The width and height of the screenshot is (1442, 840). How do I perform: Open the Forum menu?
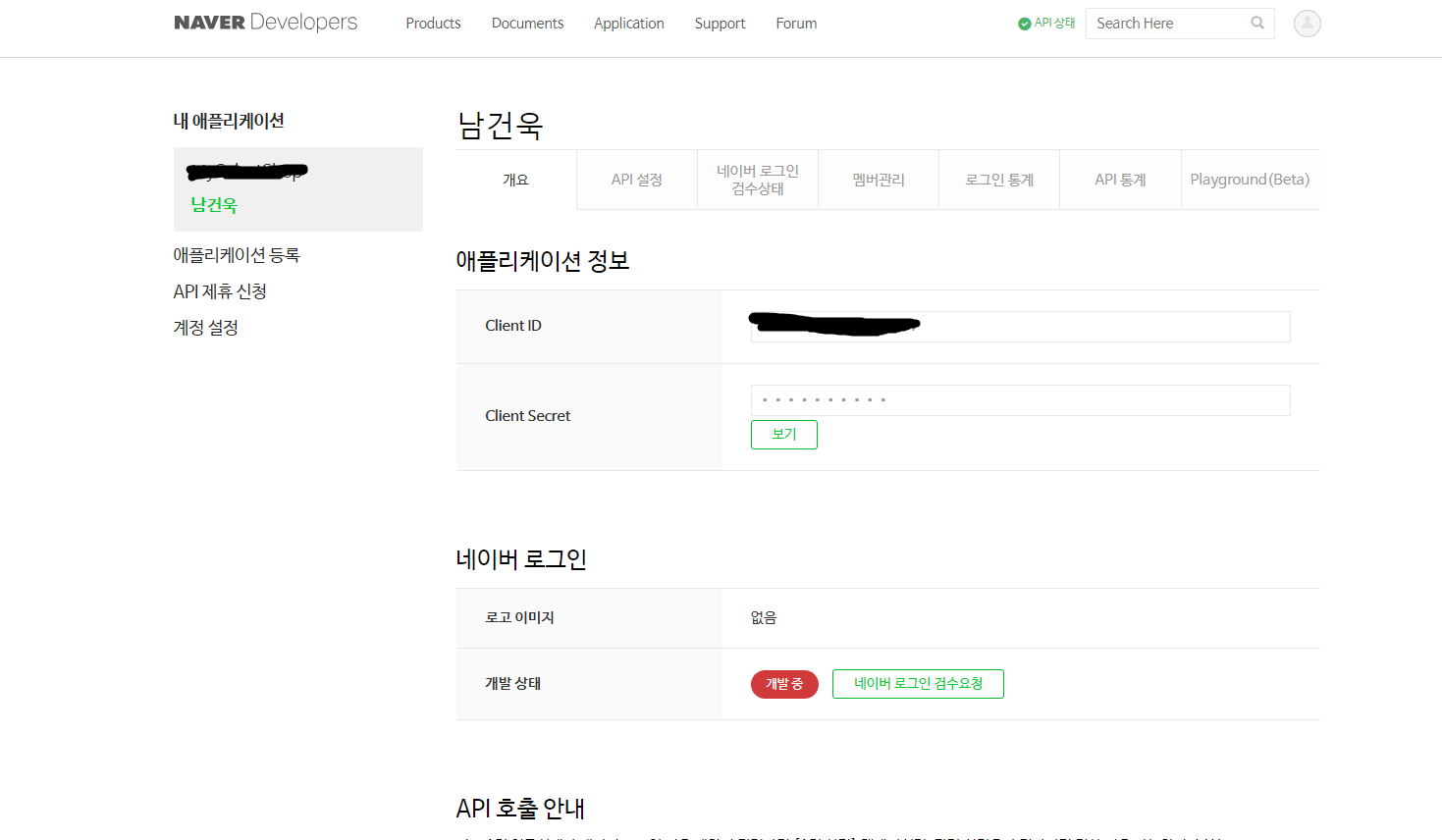[x=796, y=24]
